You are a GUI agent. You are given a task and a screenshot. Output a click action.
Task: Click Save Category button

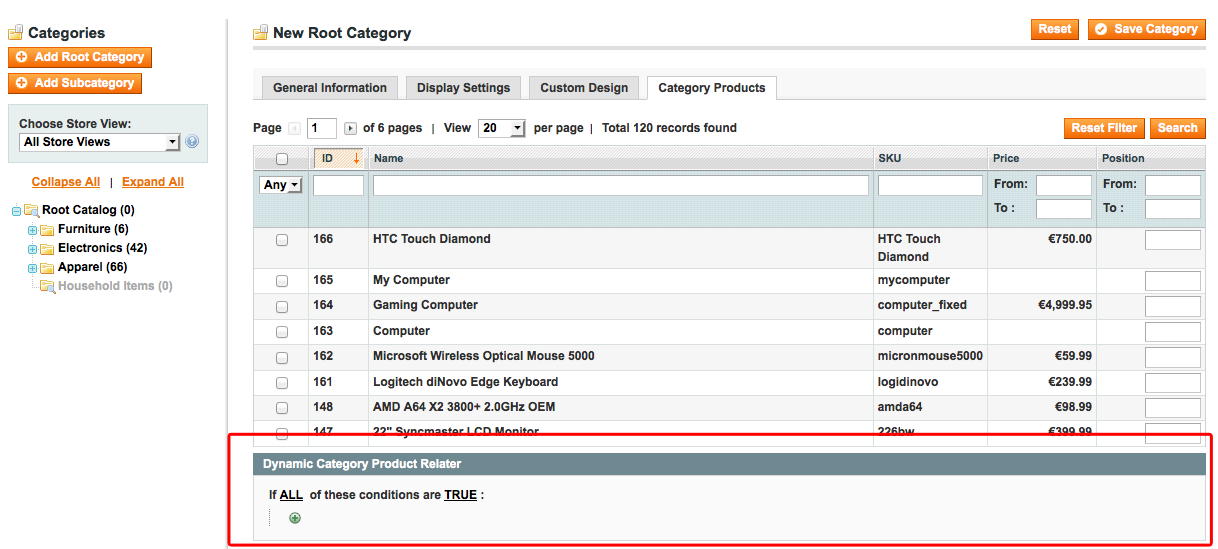tap(1146, 30)
